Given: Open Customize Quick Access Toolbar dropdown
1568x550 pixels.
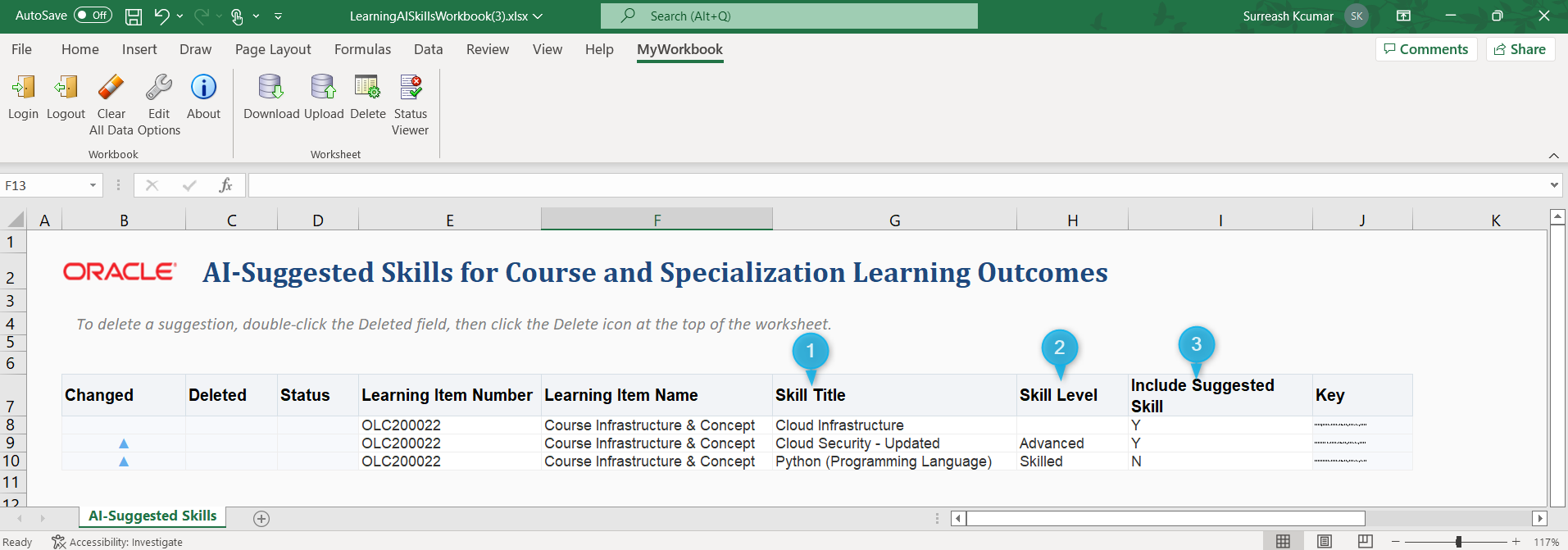Looking at the screenshot, I should coord(278,16).
